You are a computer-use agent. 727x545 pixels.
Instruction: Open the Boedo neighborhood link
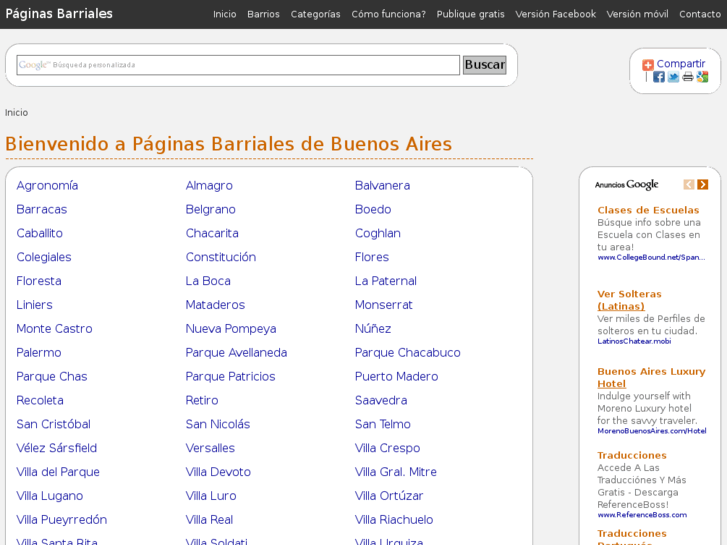click(373, 210)
